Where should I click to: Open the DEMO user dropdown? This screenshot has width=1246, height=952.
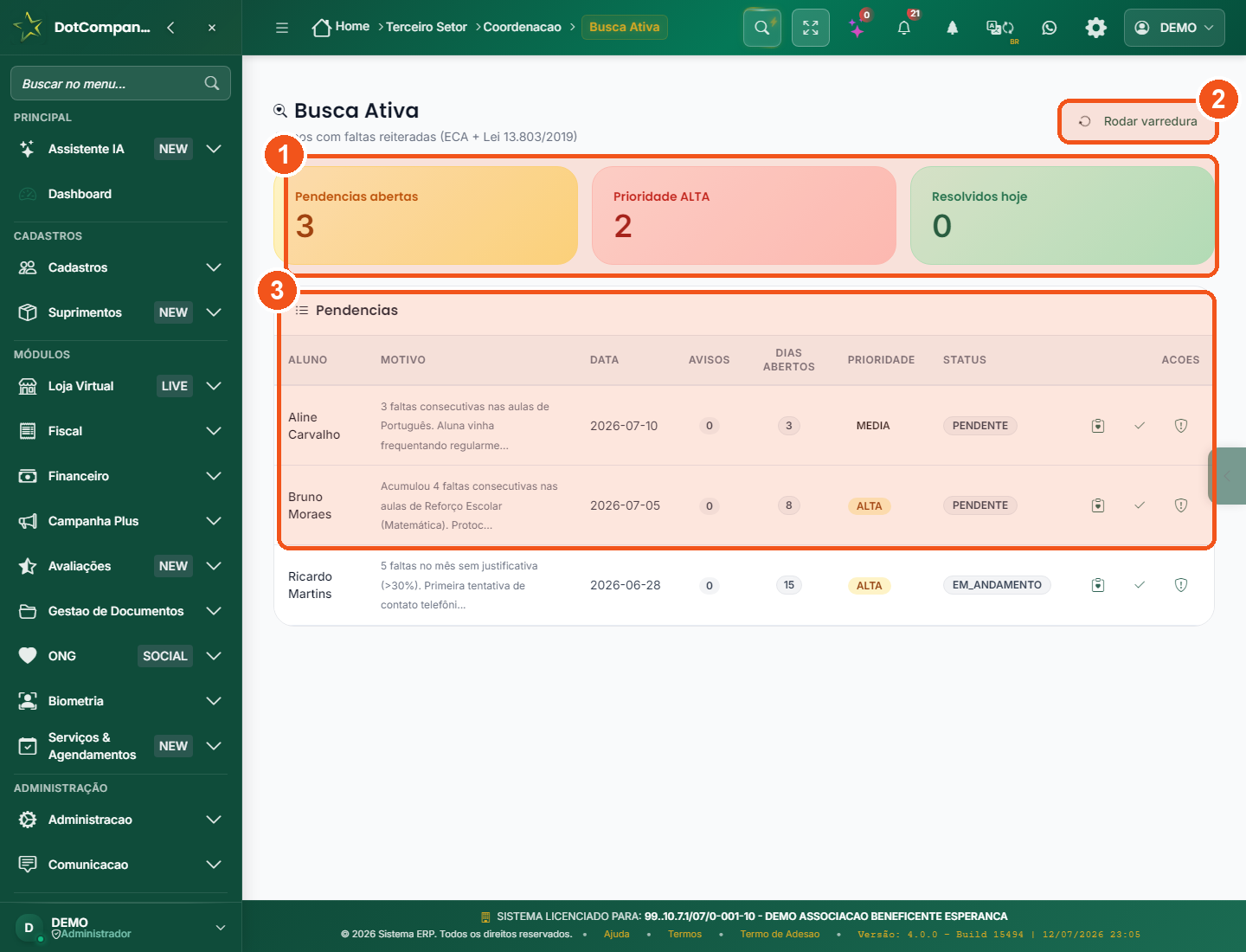point(1174,28)
